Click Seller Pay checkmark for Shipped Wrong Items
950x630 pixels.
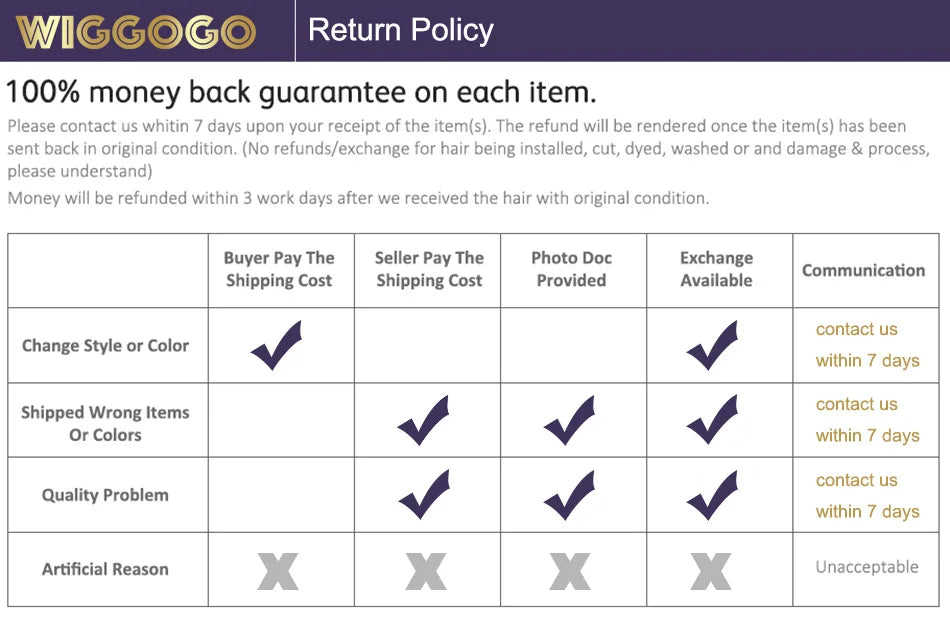(x=424, y=421)
